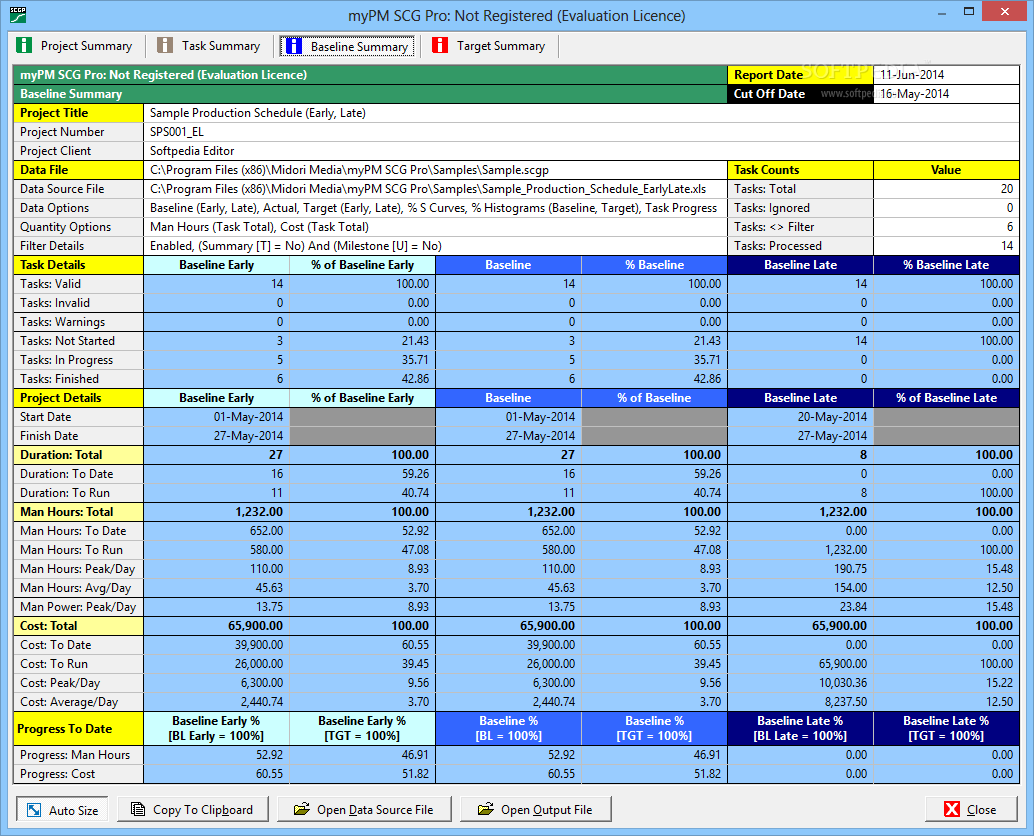The width and height of the screenshot is (1034, 836).
Task: Click the brown Task Summary info icon
Action: pyautogui.click(x=165, y=45)
